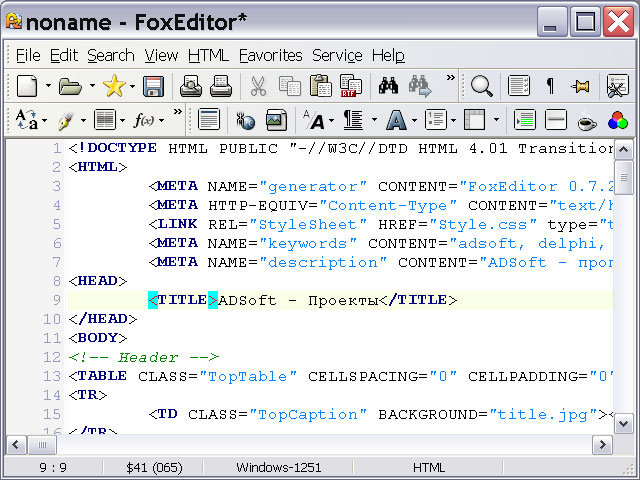
Task: Click the coffee cup Java icon
Action: point(587,122)
